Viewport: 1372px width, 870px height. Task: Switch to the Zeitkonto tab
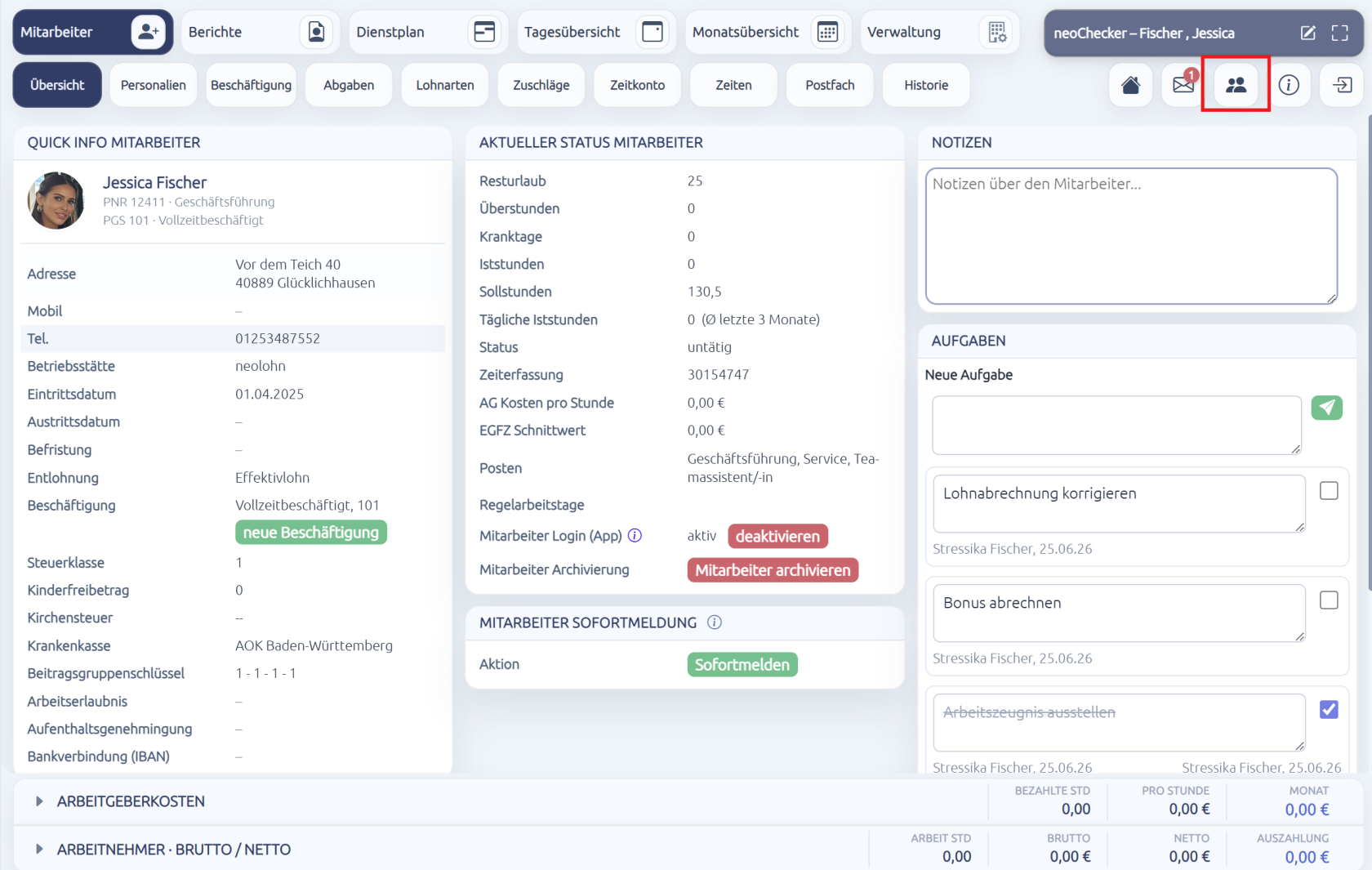pyautogui.click(x=638, y=85)
